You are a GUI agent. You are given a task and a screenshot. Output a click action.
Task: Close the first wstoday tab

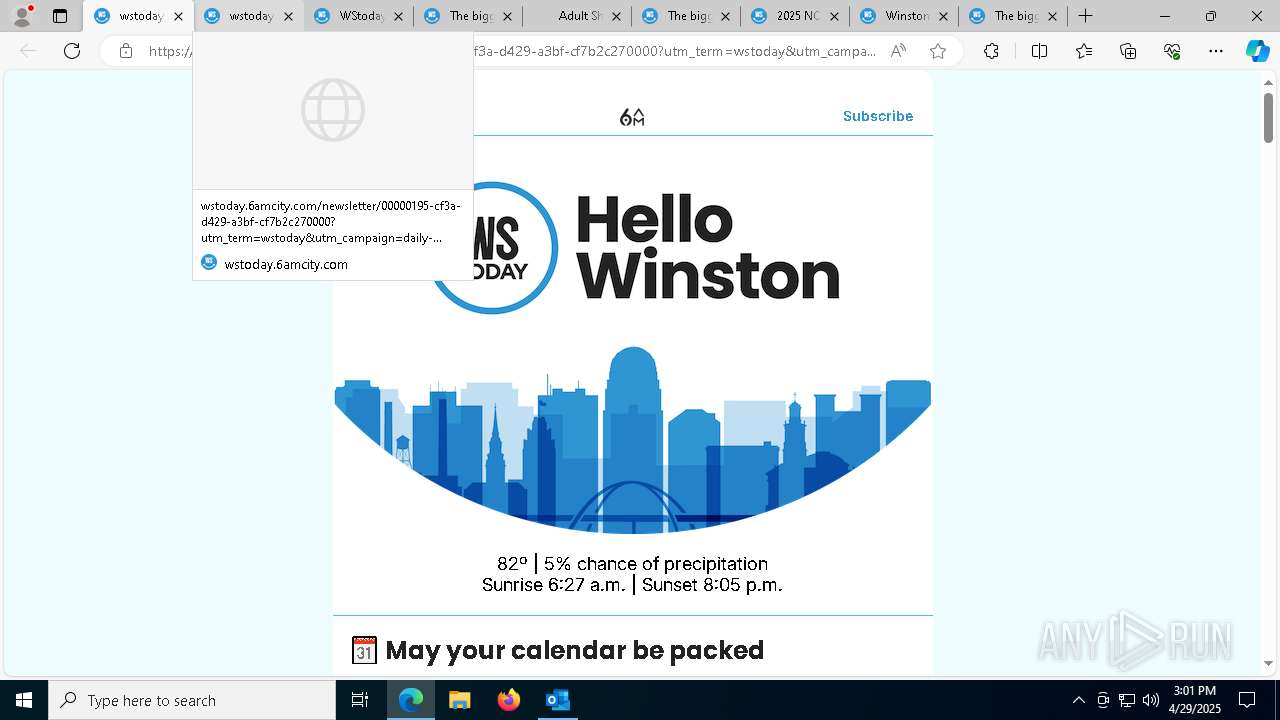click(178, 16)
